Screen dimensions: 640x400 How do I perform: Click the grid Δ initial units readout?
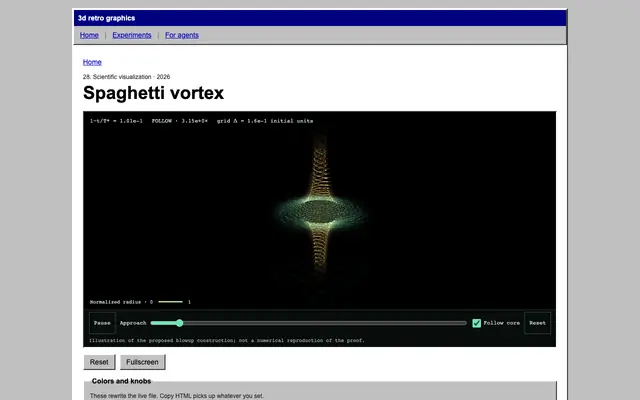tap(265, 121)
